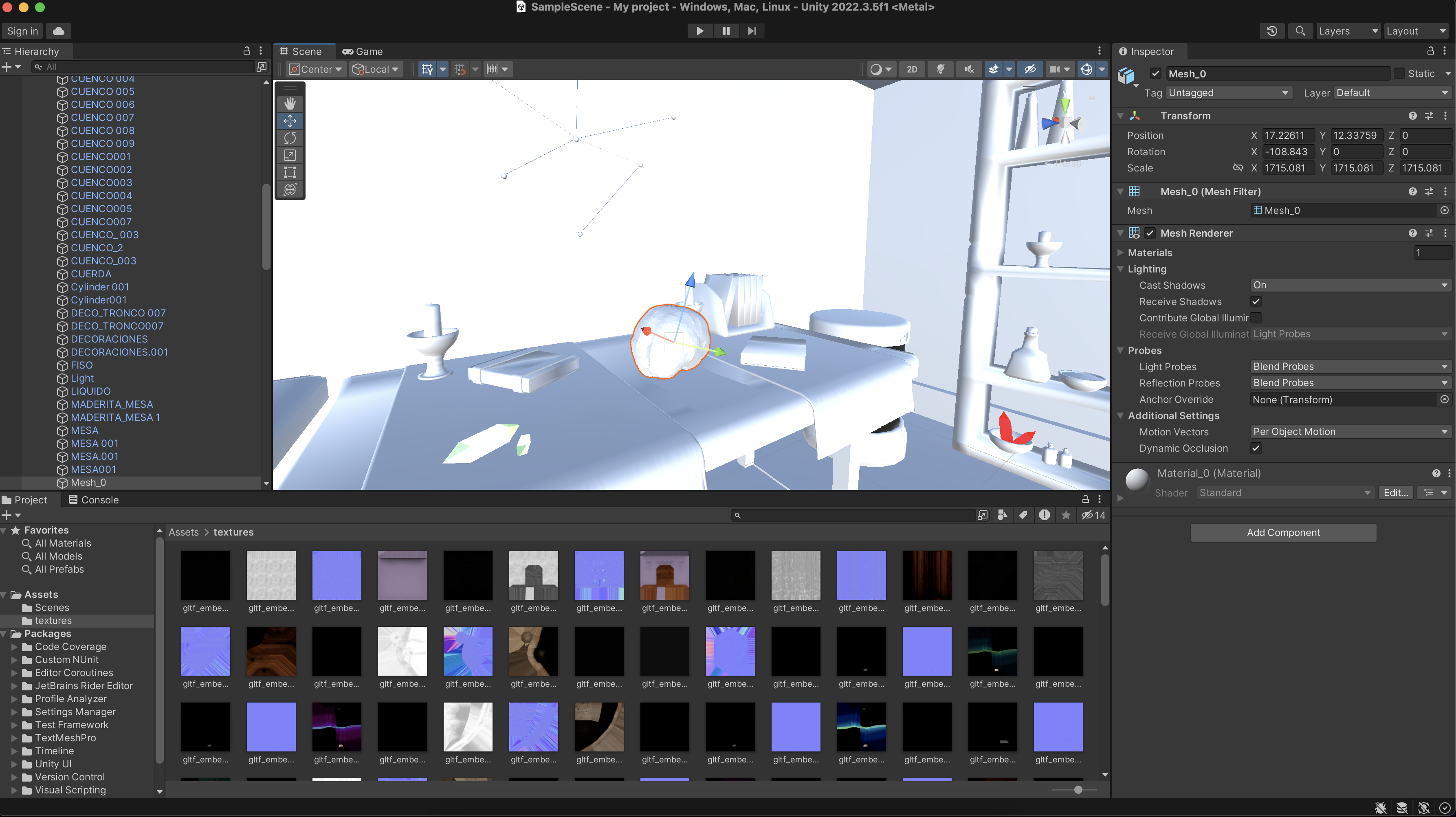Select the Scale tool in the scene toolbar
This screenshot has height=817, width=1456.
point(290,155)
